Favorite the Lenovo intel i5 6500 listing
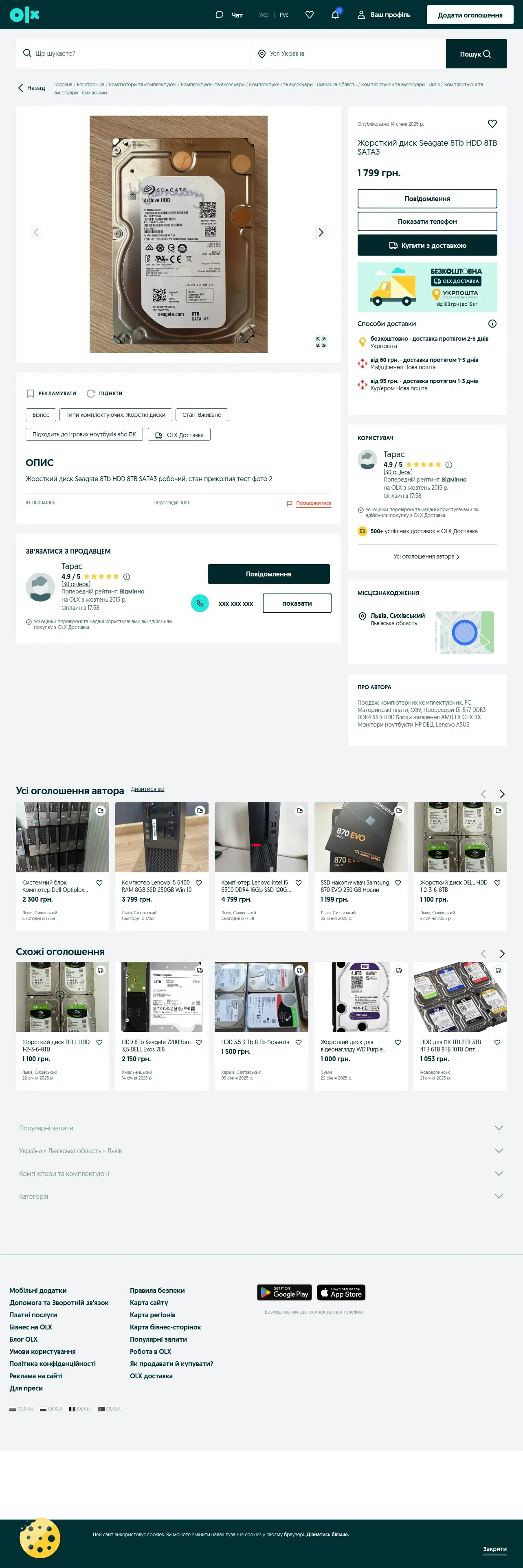This screenshot has height=1568, width=523. pos(298,883)
